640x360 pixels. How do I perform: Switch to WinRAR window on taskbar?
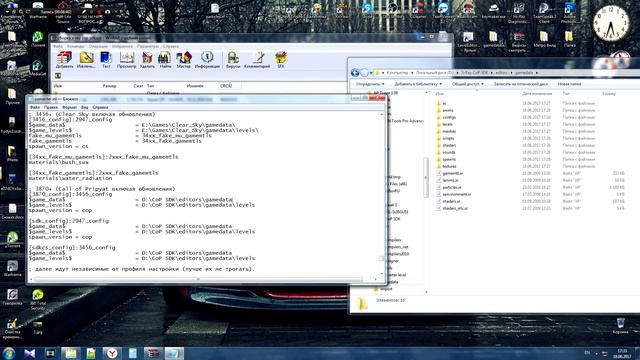coord(153,353)
